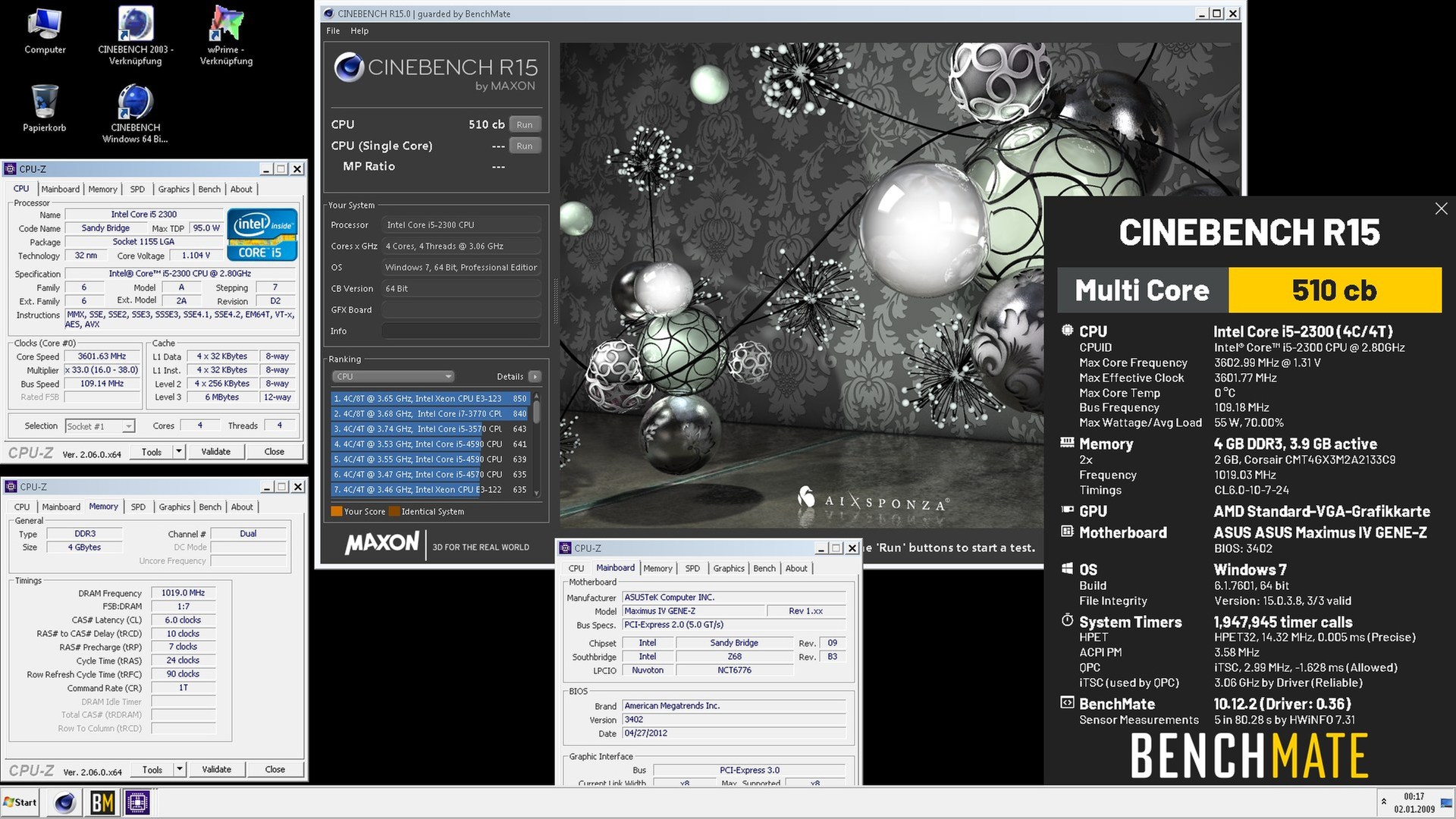Open CINEBENCH 2003 shortcut icon
The image size is (1456, 819).
136,34
